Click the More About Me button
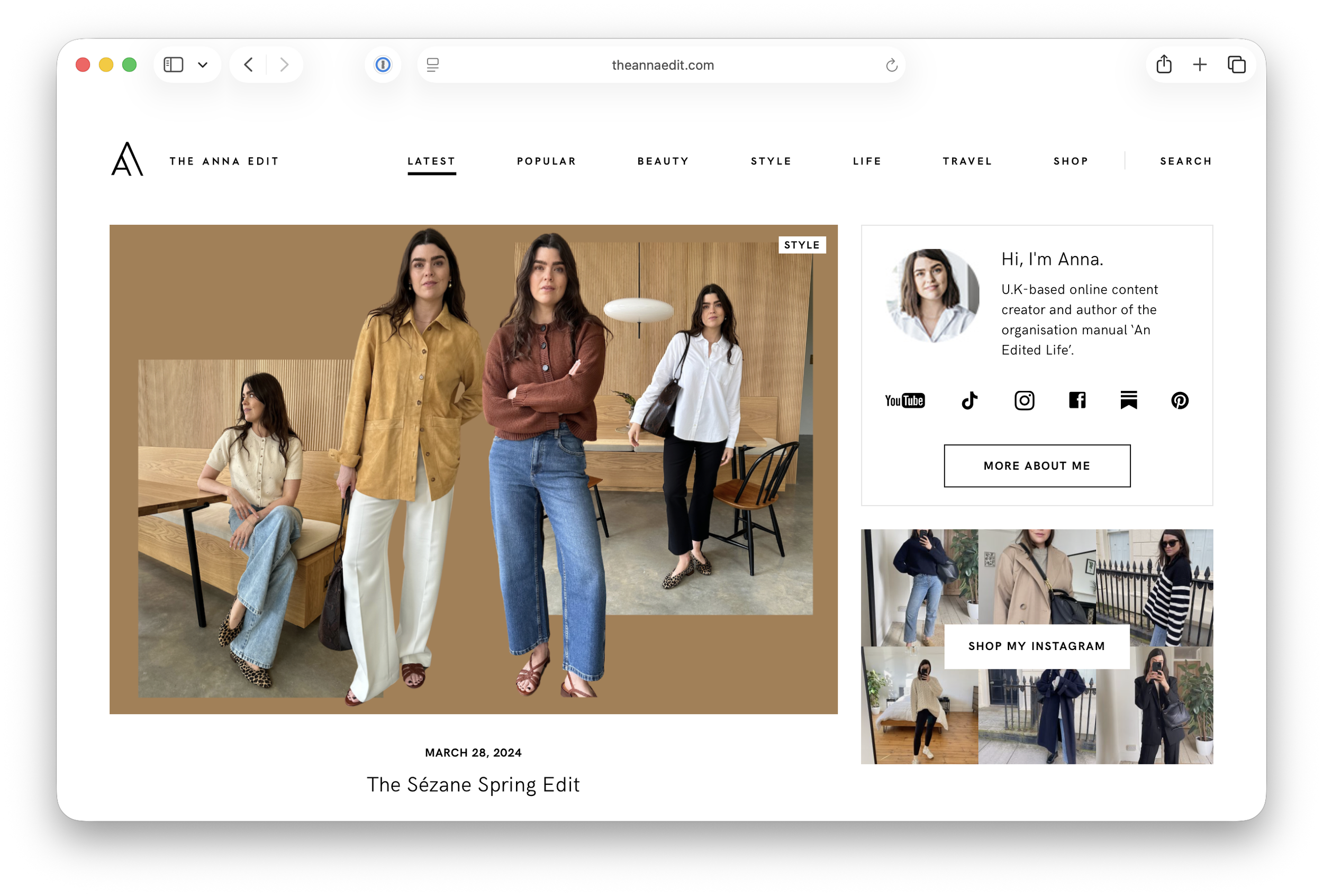 (1037, 466)
